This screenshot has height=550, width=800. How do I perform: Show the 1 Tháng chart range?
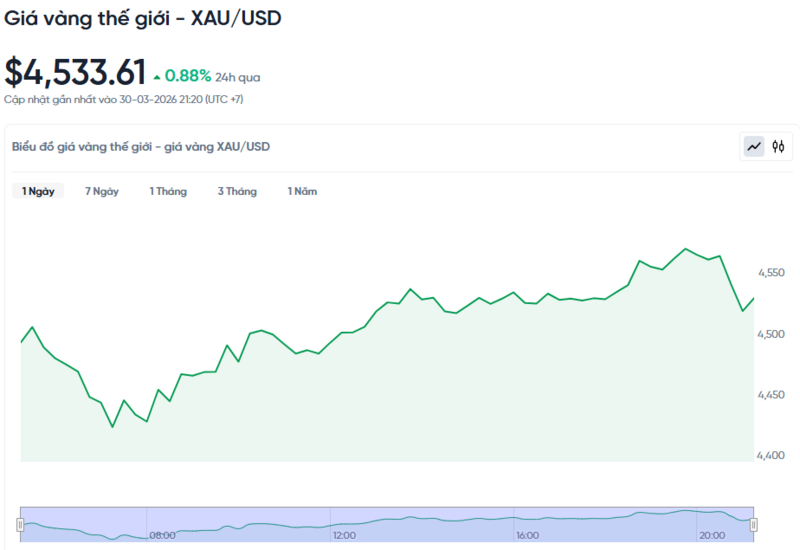[168, 191]
